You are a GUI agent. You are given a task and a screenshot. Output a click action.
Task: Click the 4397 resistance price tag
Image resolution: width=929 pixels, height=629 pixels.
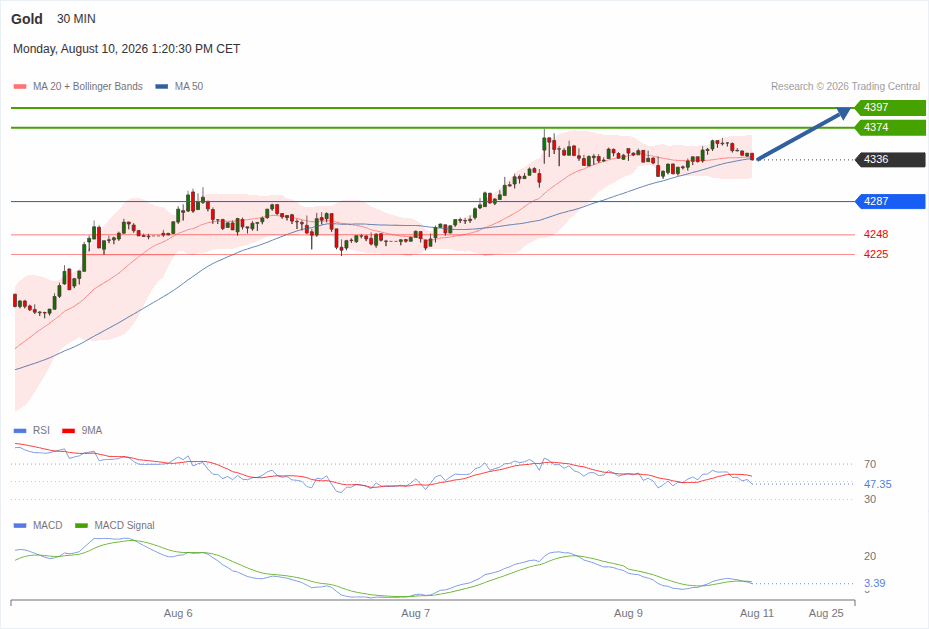[x=890, y=107]
